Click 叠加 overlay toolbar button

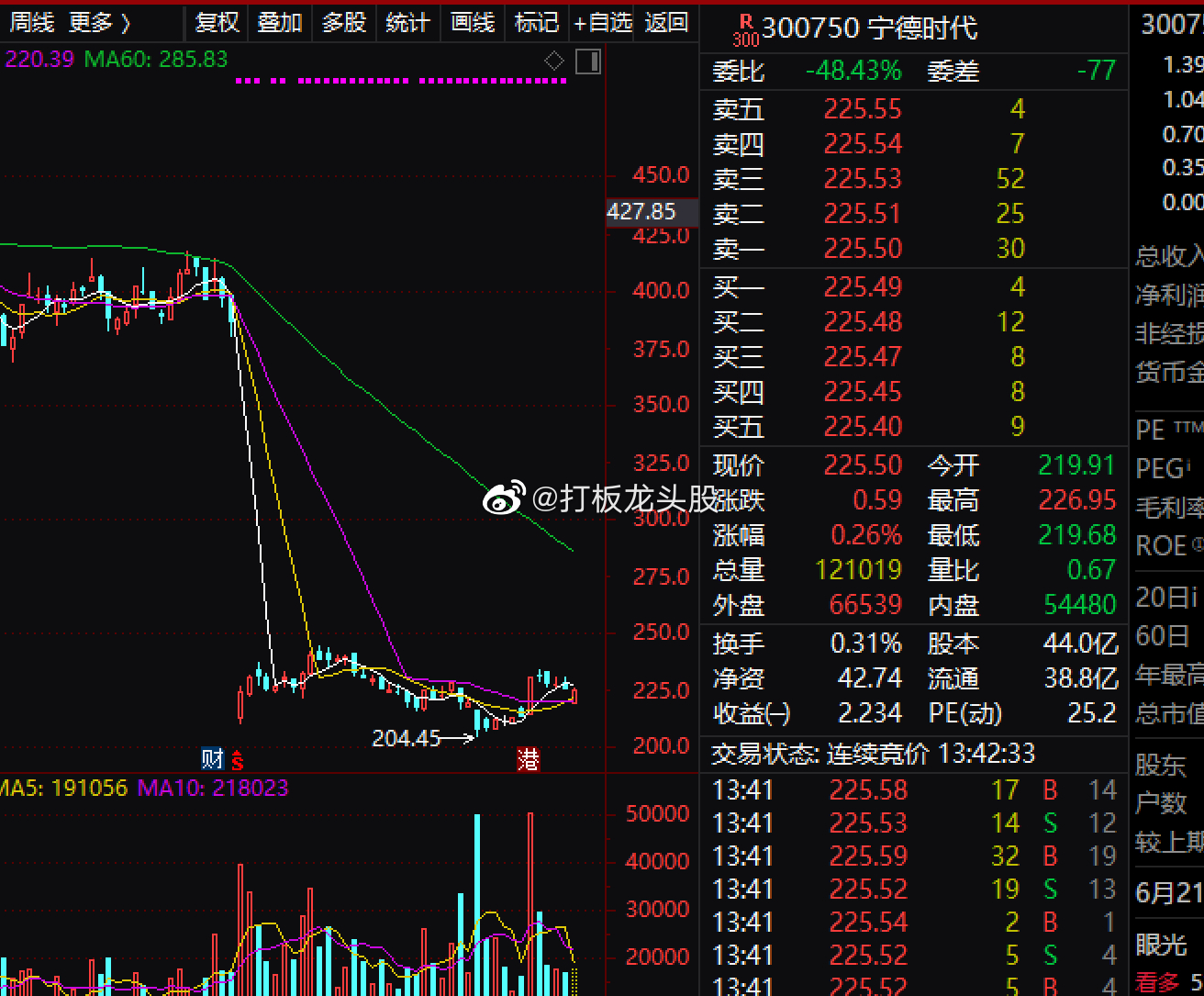click(280, 22)
